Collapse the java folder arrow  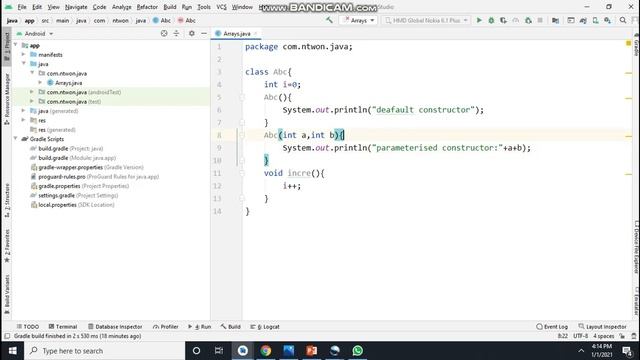pyautogui.click(x=24, y=64)
